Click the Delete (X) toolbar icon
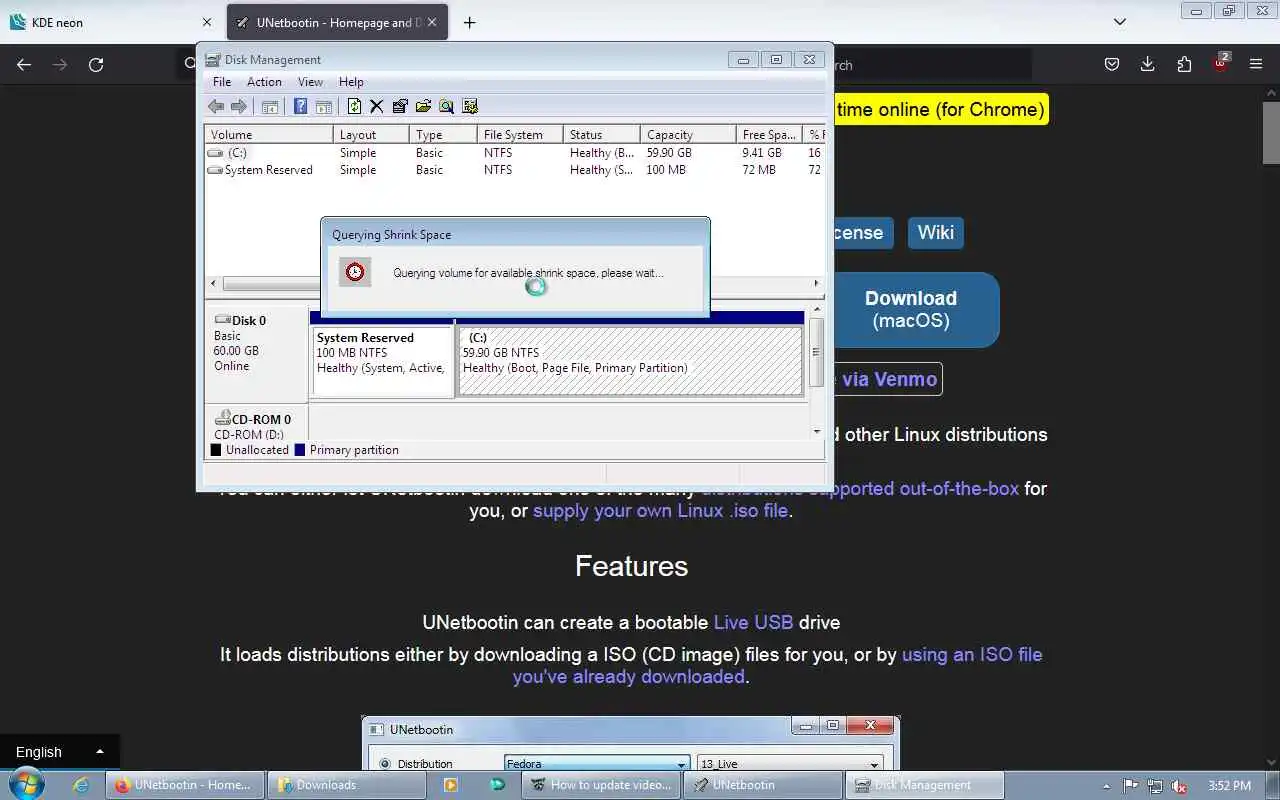This screenshot has height=800, width=1280. coord(377,107)
